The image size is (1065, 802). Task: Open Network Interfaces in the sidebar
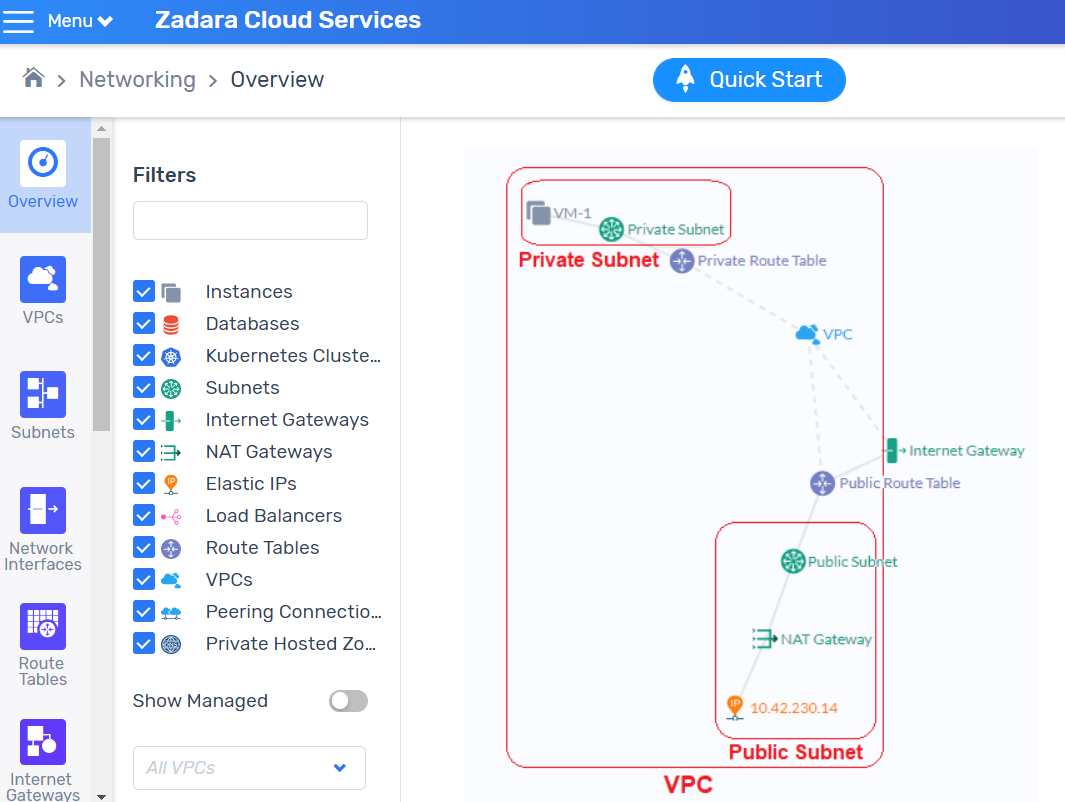click(43, 530)
